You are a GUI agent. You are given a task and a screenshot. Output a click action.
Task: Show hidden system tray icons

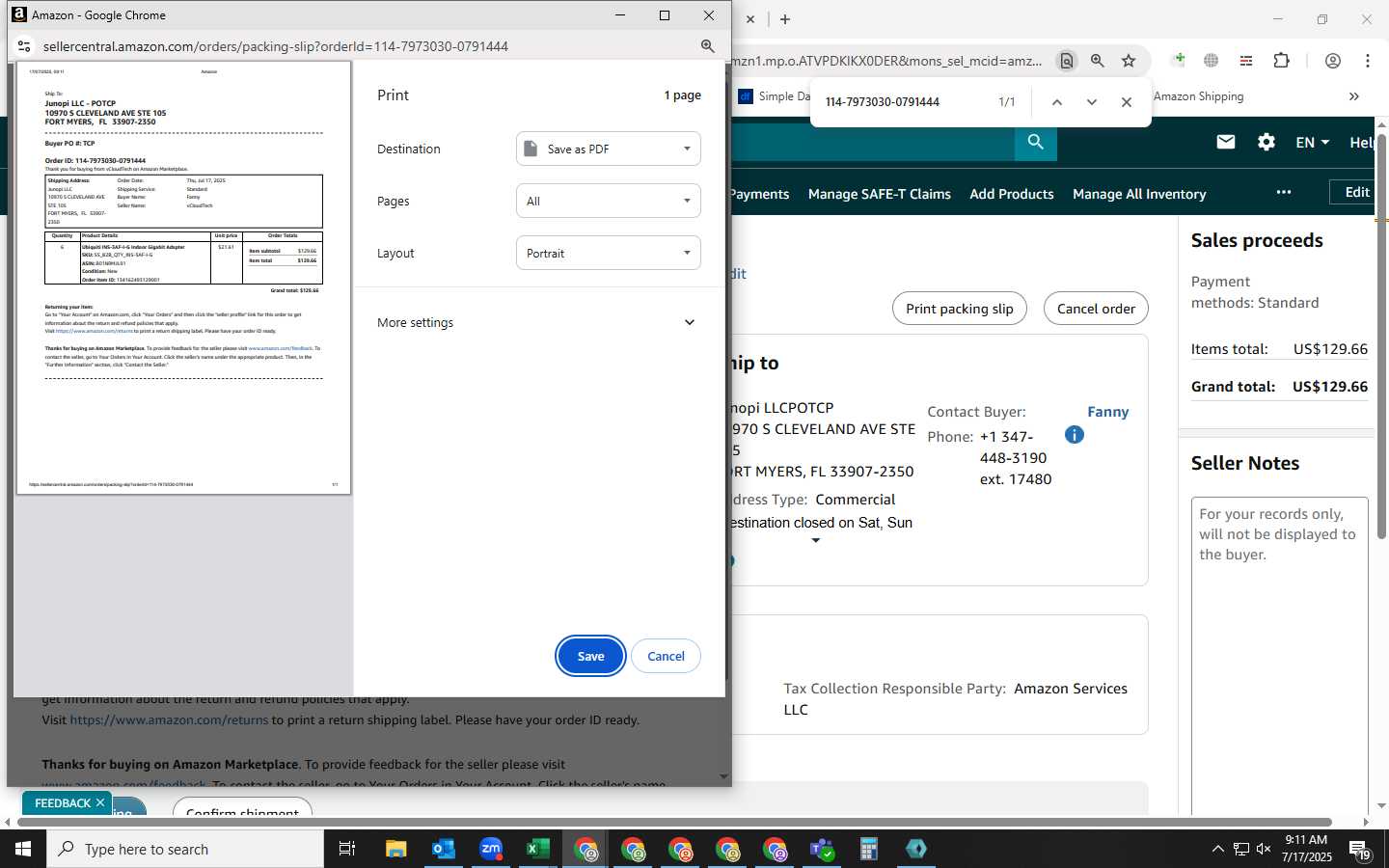[x=1217, y=849]
